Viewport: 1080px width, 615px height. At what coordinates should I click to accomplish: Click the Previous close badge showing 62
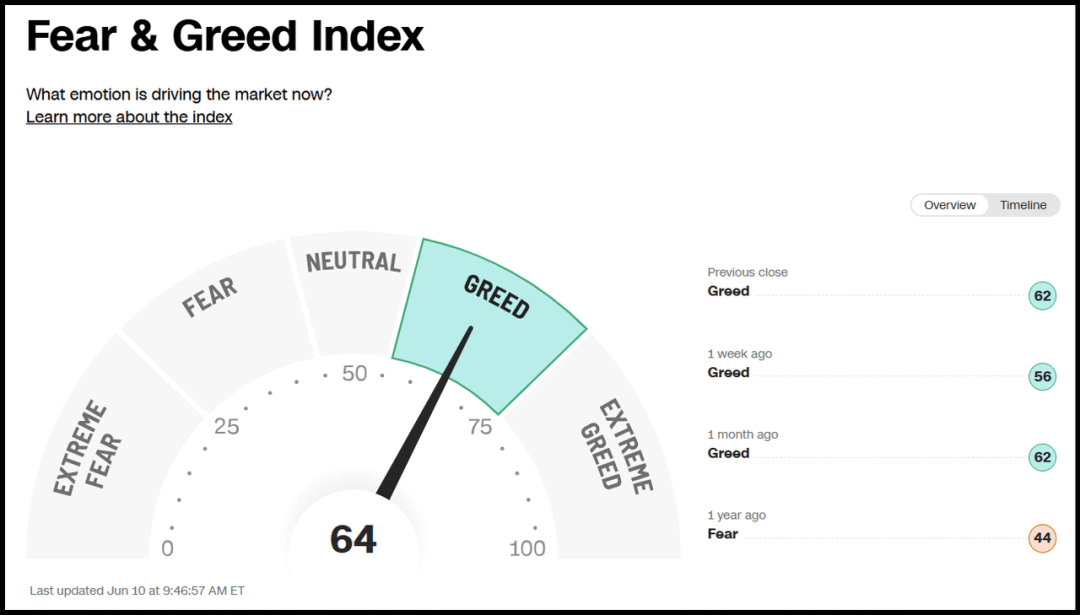click(x=1042, y=296)
